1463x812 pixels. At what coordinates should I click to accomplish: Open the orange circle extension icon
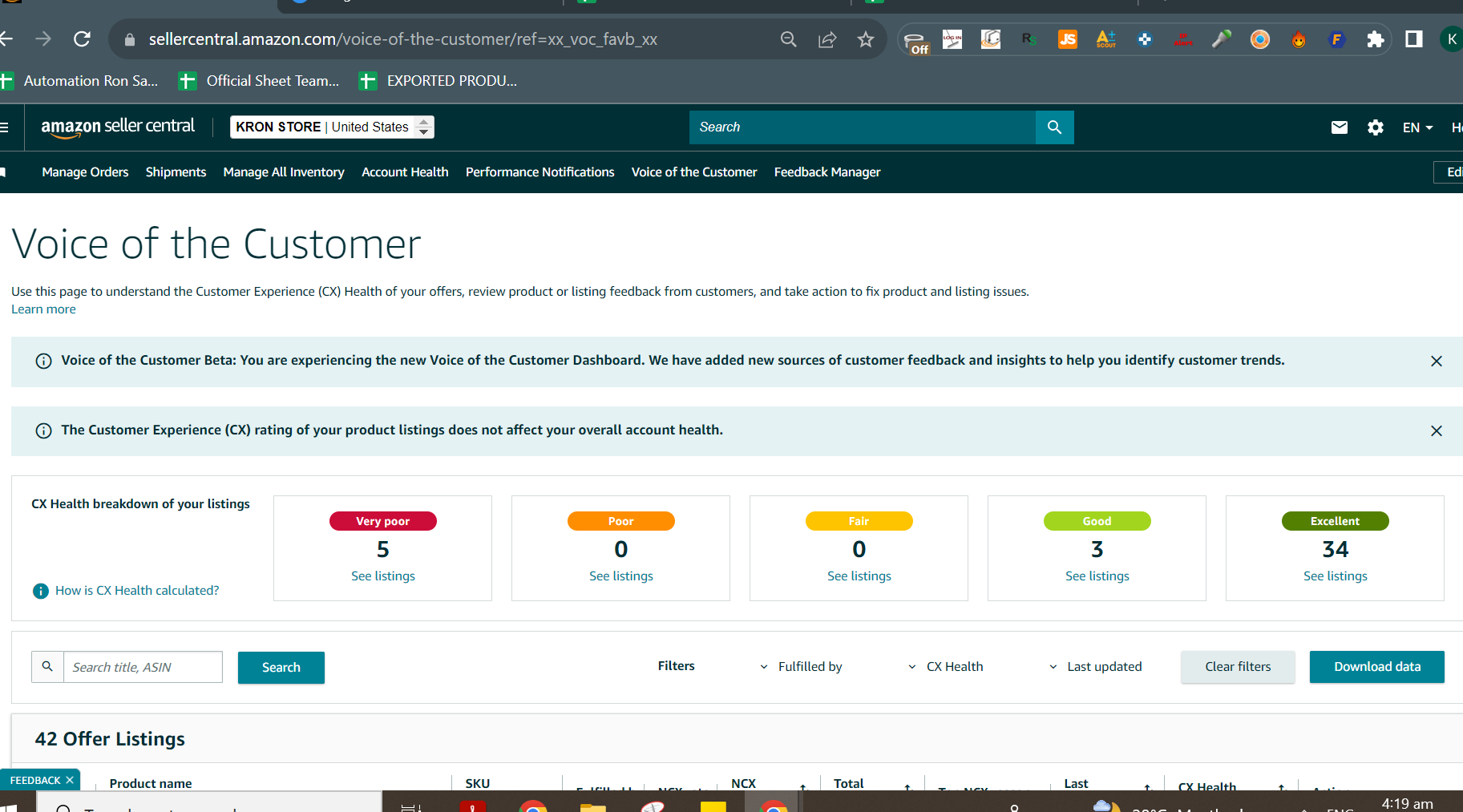1260,39
